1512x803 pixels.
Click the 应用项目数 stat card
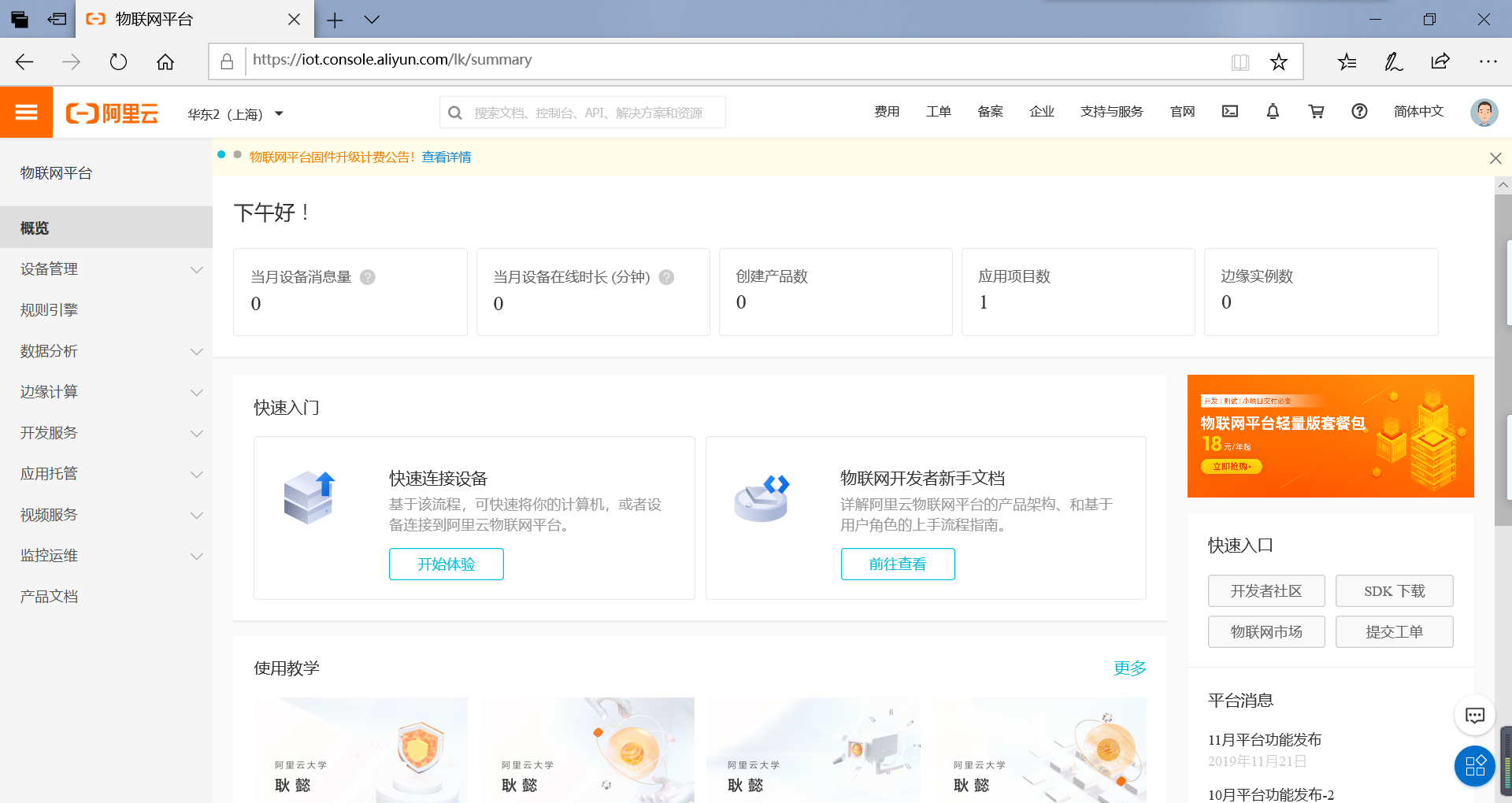point(1078,292)
